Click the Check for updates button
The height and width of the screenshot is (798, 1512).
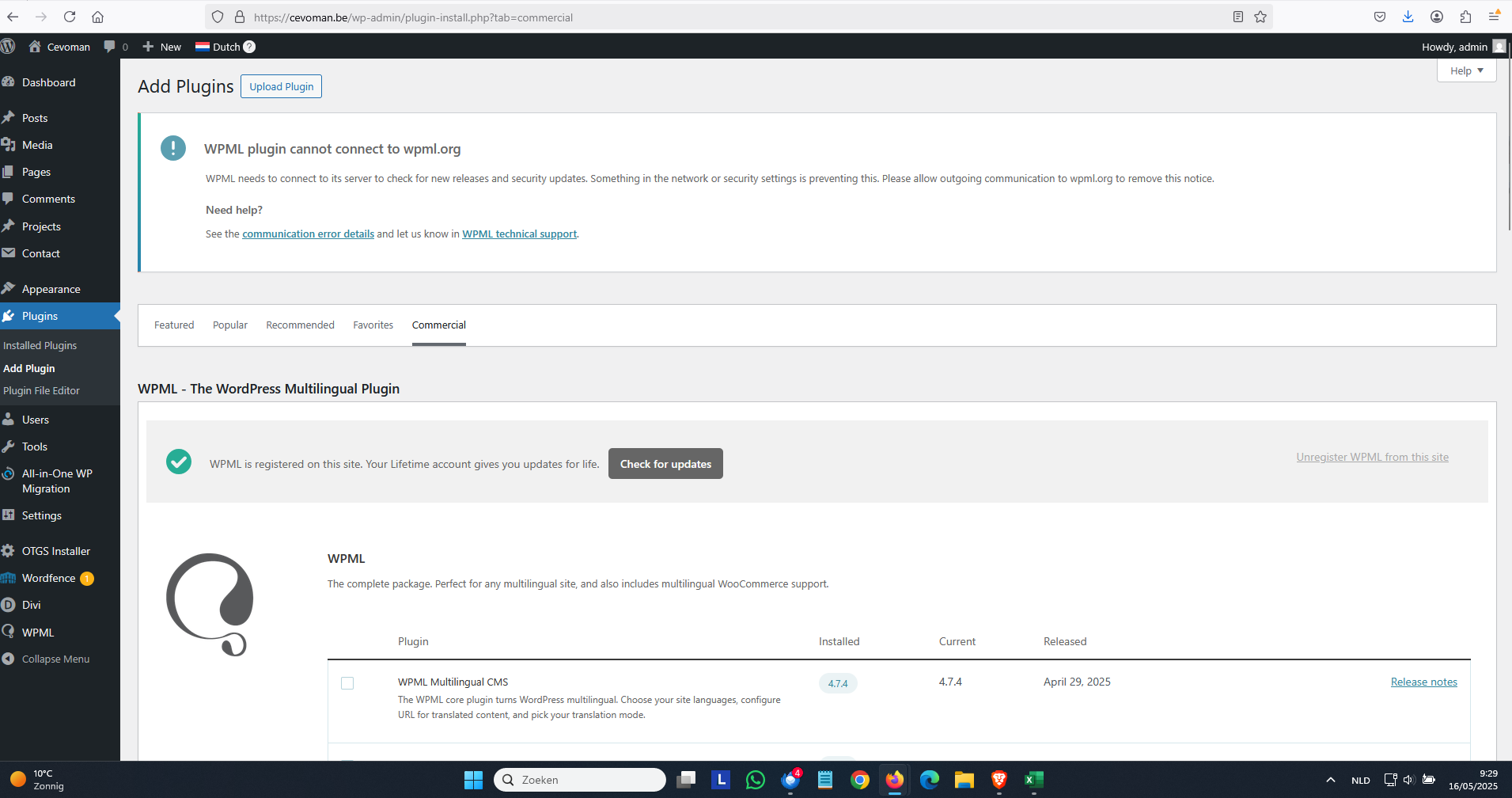pos(665,464)
